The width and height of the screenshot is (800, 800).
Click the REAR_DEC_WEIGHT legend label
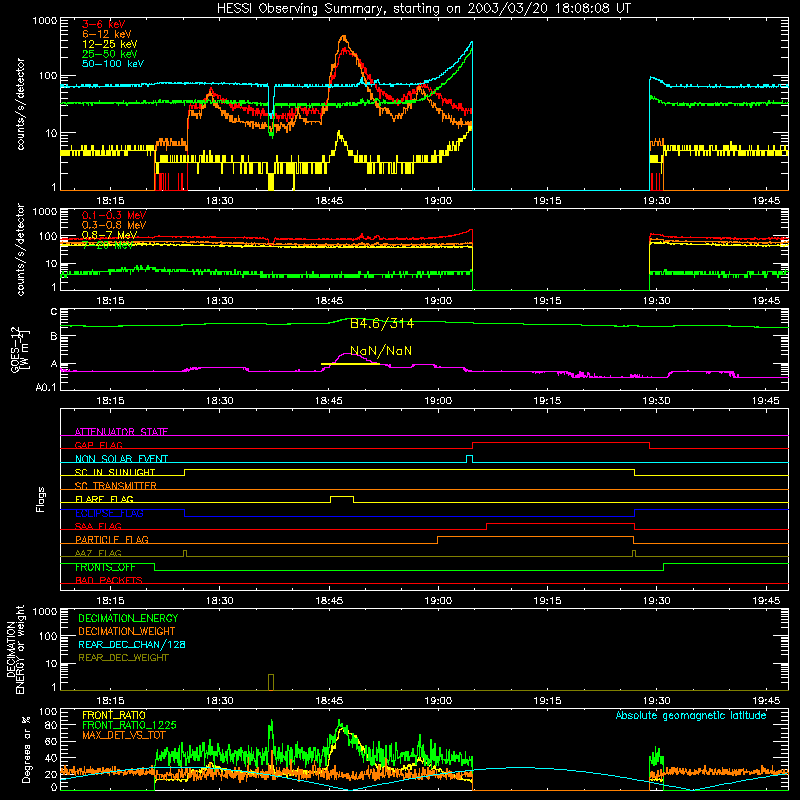123,658
